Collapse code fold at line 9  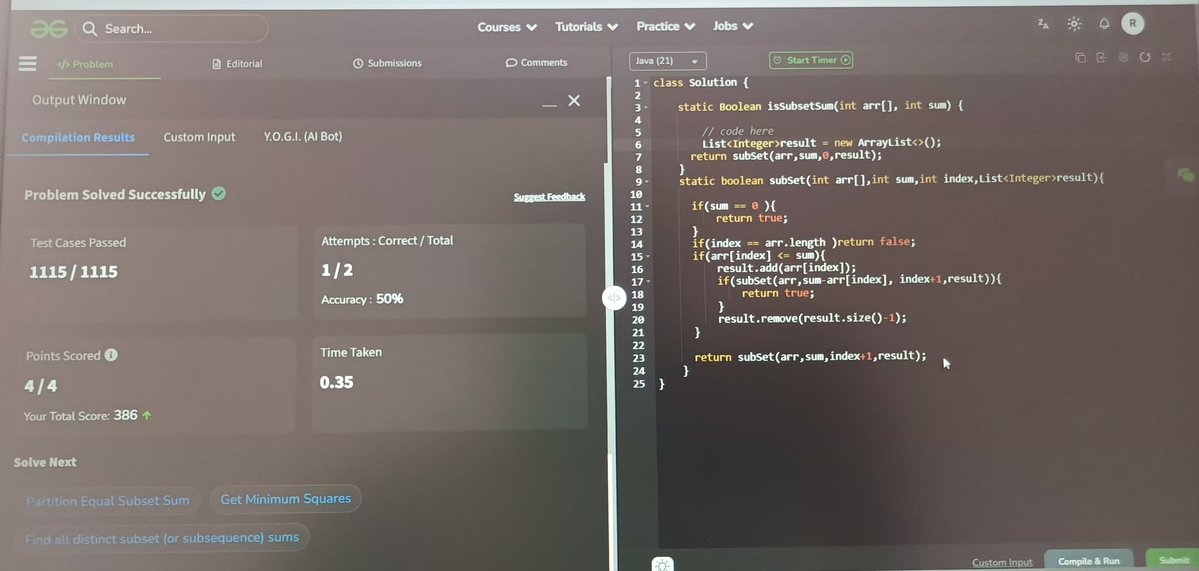[645, 181]
